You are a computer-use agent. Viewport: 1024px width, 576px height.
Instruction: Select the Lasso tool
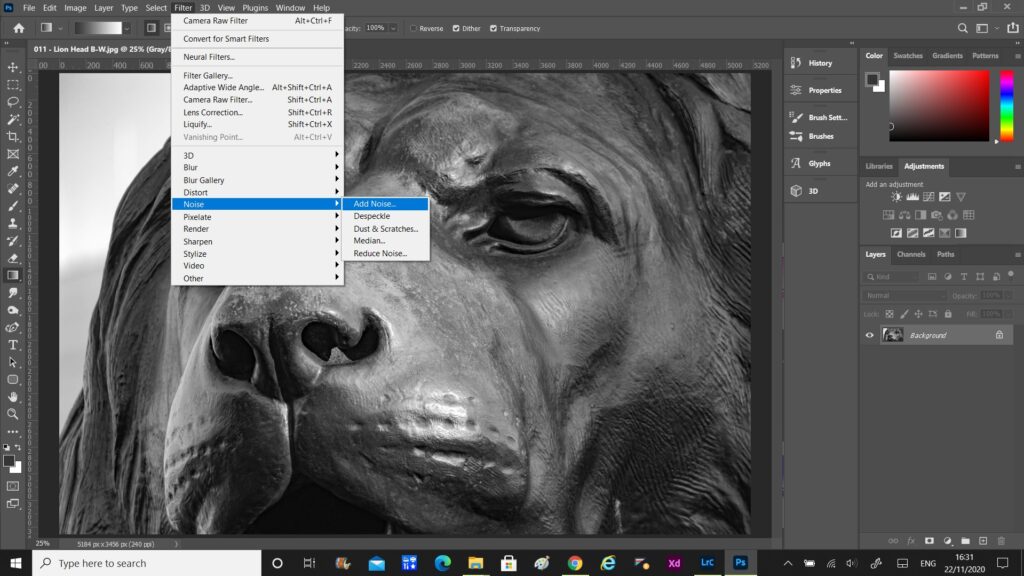[x=13, y=101]
